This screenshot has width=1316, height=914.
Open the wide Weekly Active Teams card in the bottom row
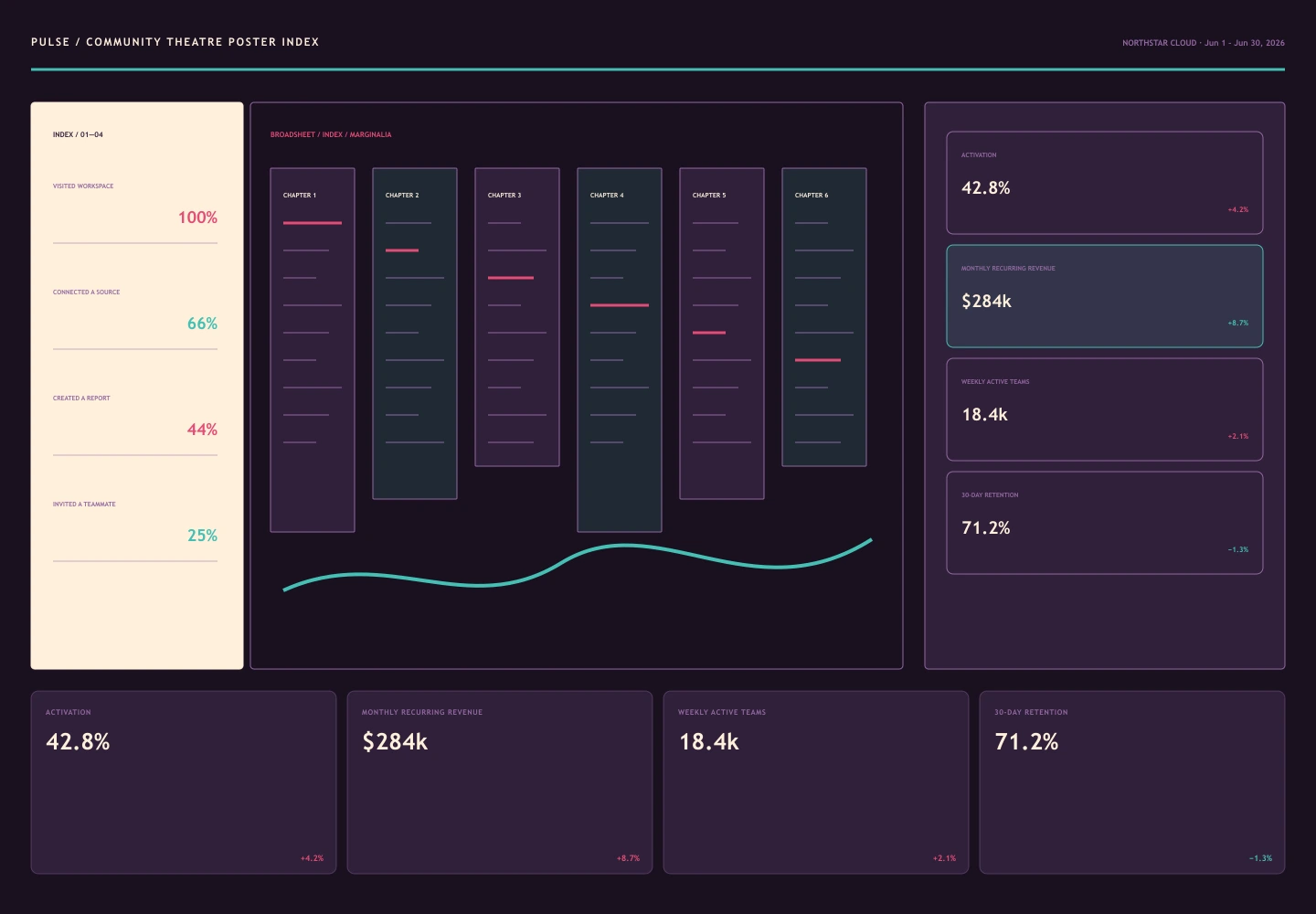point(816,782)
